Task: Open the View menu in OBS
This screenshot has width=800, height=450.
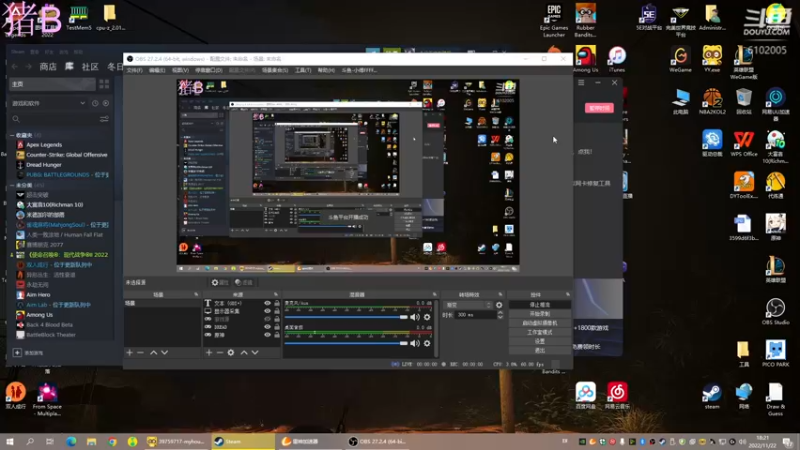Action: tap(180, 70)
